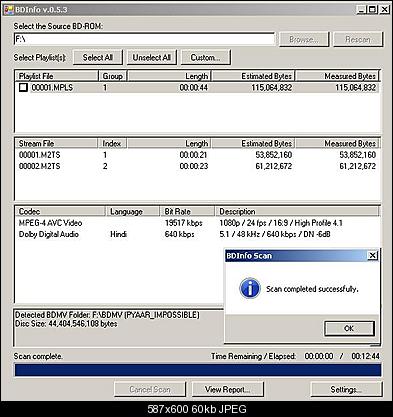The width and height of the screenshot is (393, 417).
Task: Maximize the BDInfo window
Action: [x=373, y=9]
